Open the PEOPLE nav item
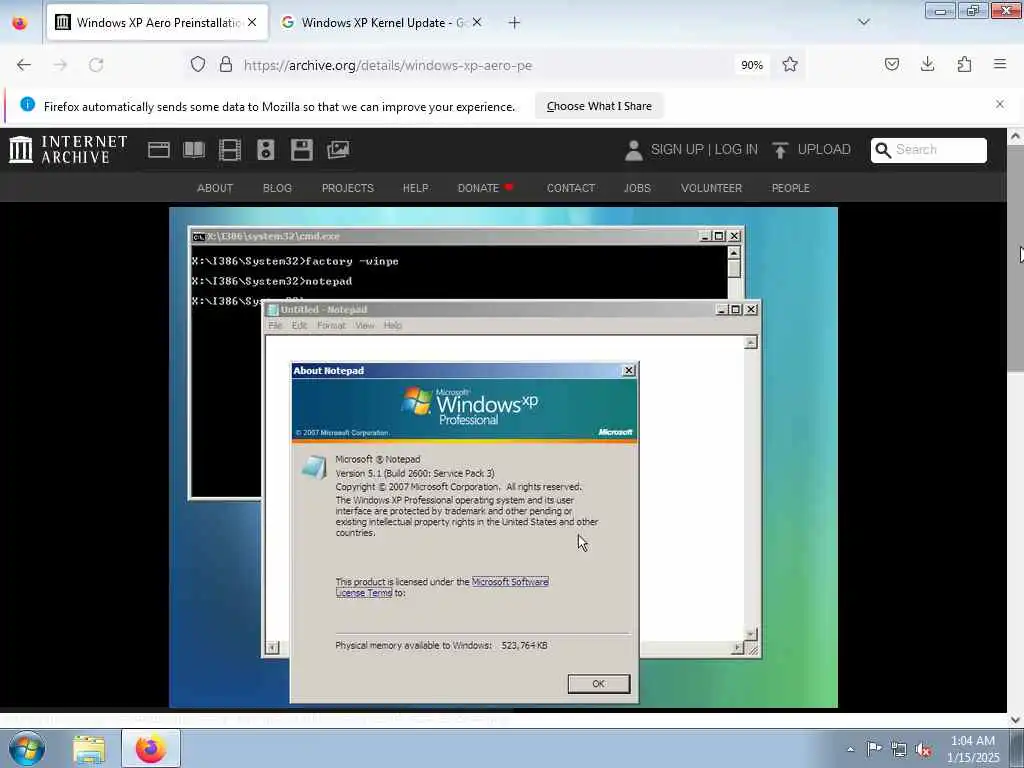 790,188
